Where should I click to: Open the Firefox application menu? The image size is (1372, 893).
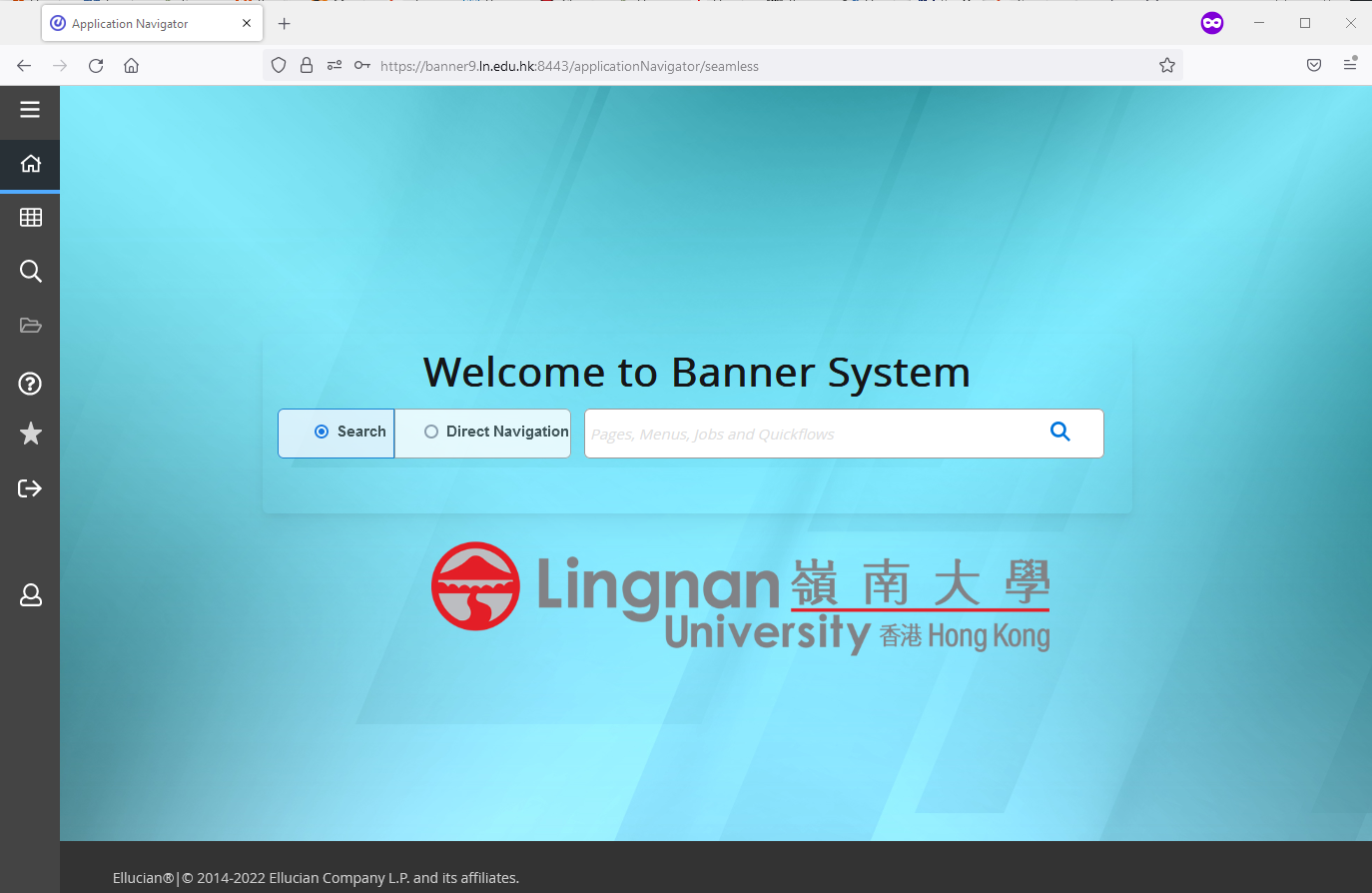[x=1350, y=65]
